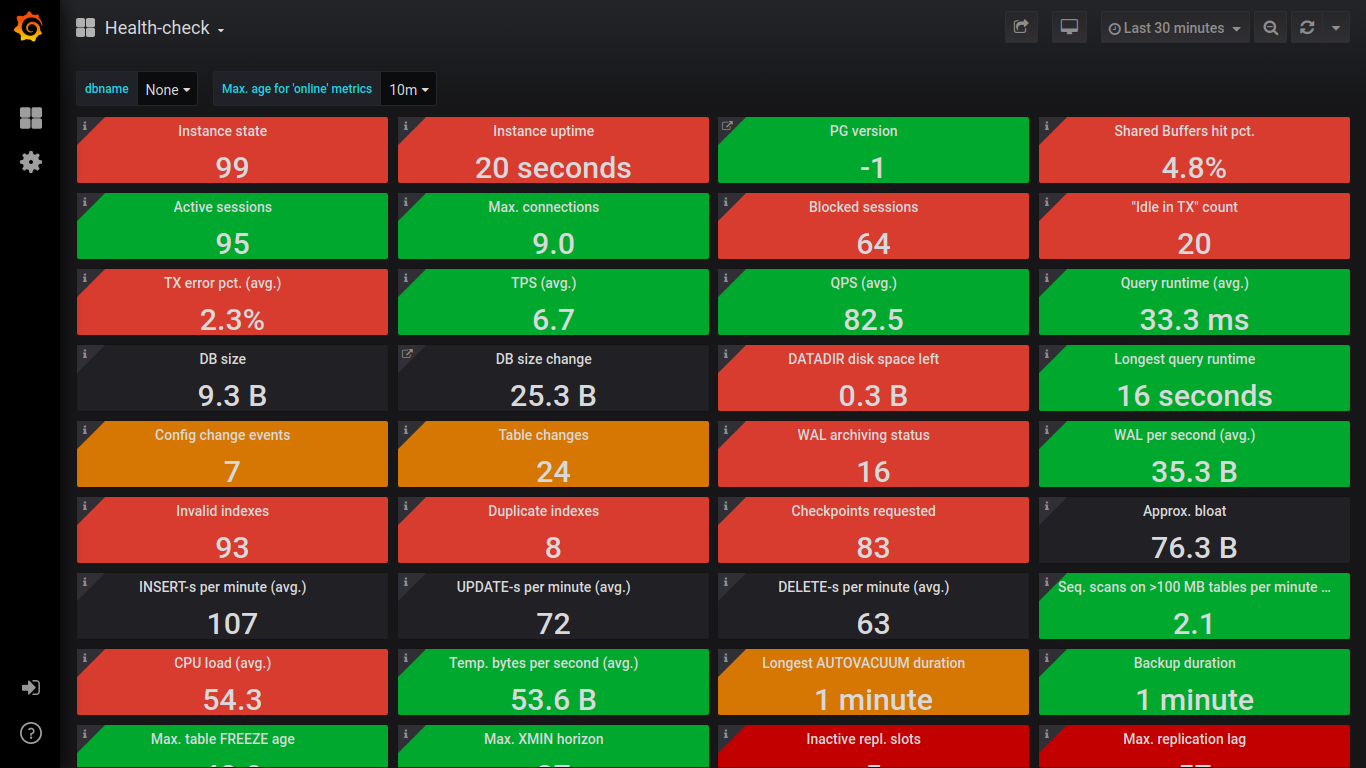Click the 53.6 B temp bytes value
Viewport: 1366px width, 768px height.
[553, 700]
